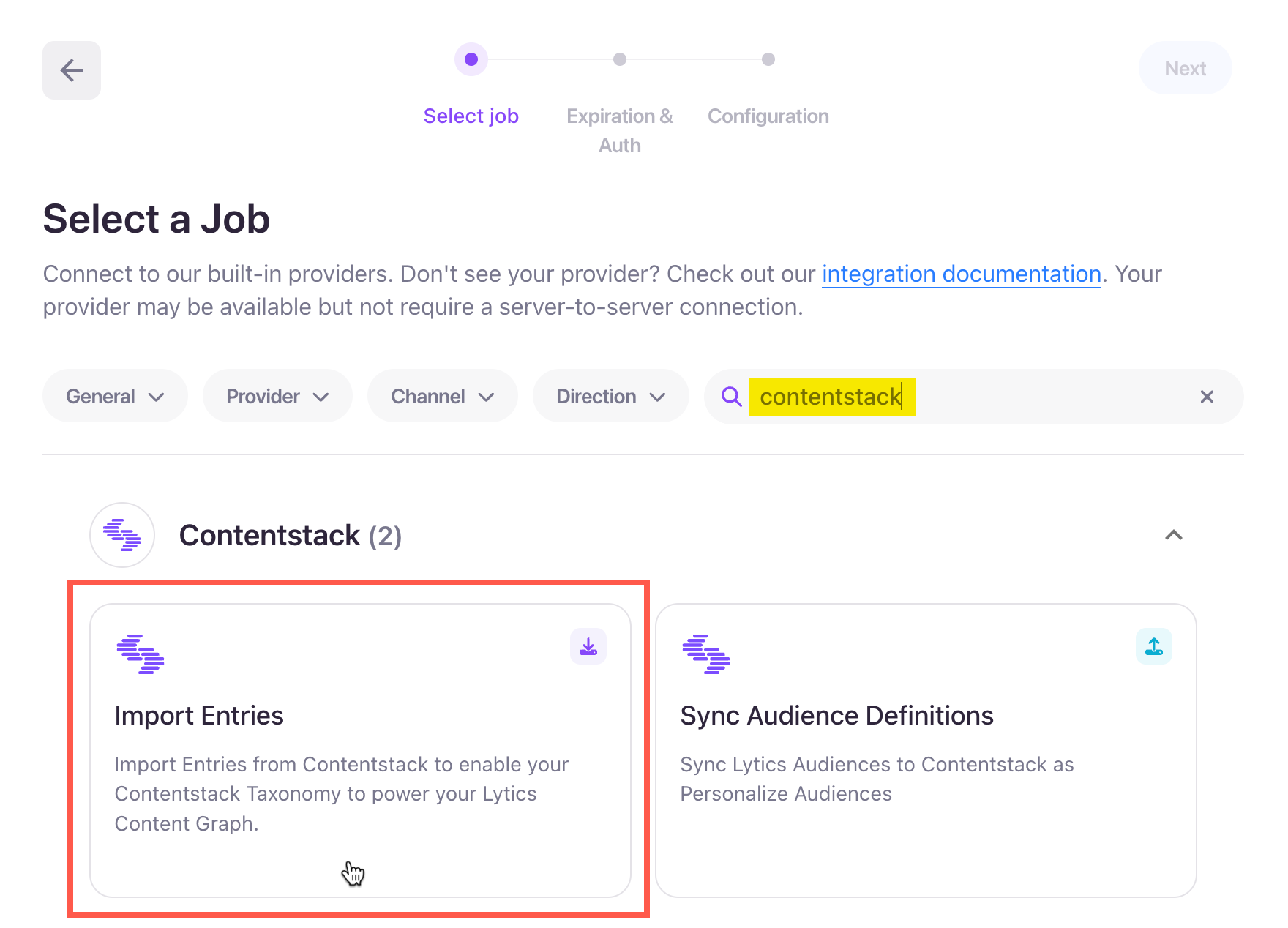Viewport: 1288px width, 928px height.
Task: Click the Contentstack logo in Import Entries card
Action: click(x=141, y=654)
